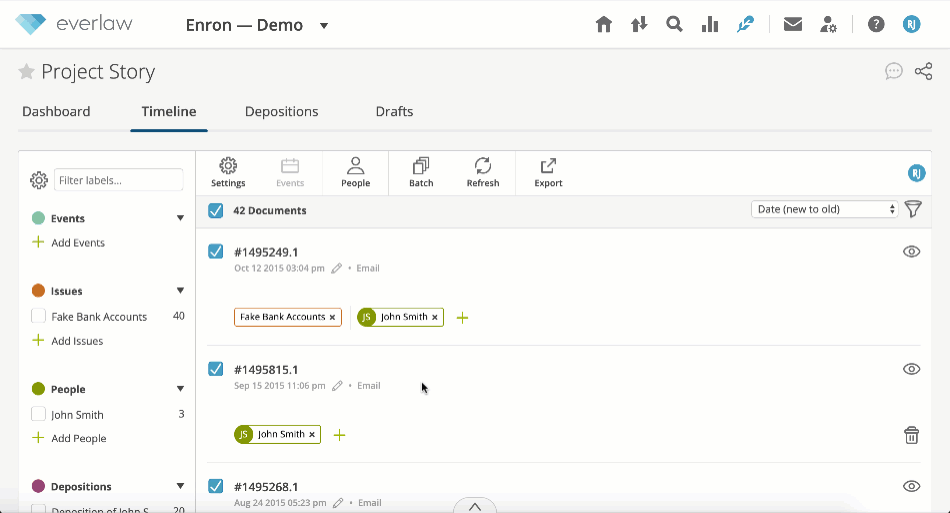
Task: Favorite the Project Story with the star
Action: (26, 72)
